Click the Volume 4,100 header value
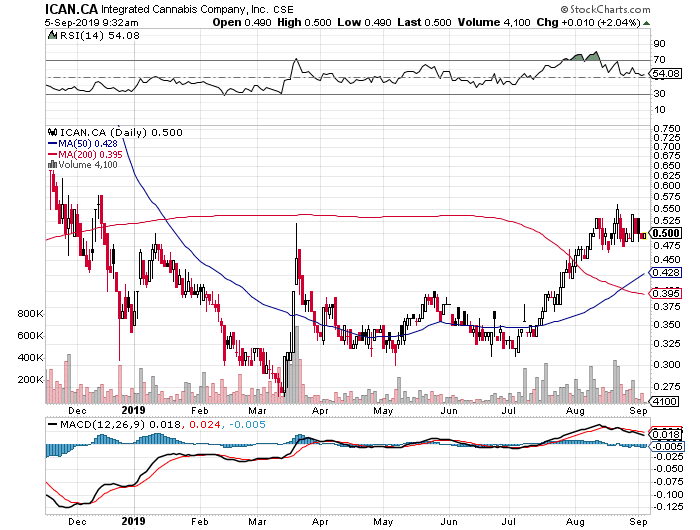 494,22
